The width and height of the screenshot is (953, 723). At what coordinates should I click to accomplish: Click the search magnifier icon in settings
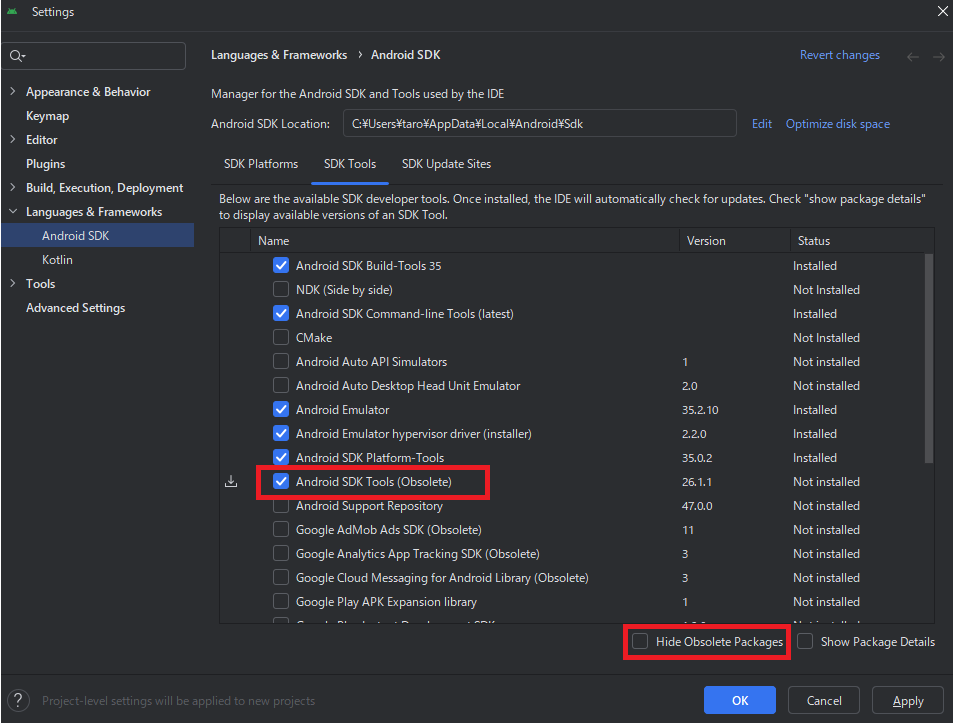click(16, 56)
